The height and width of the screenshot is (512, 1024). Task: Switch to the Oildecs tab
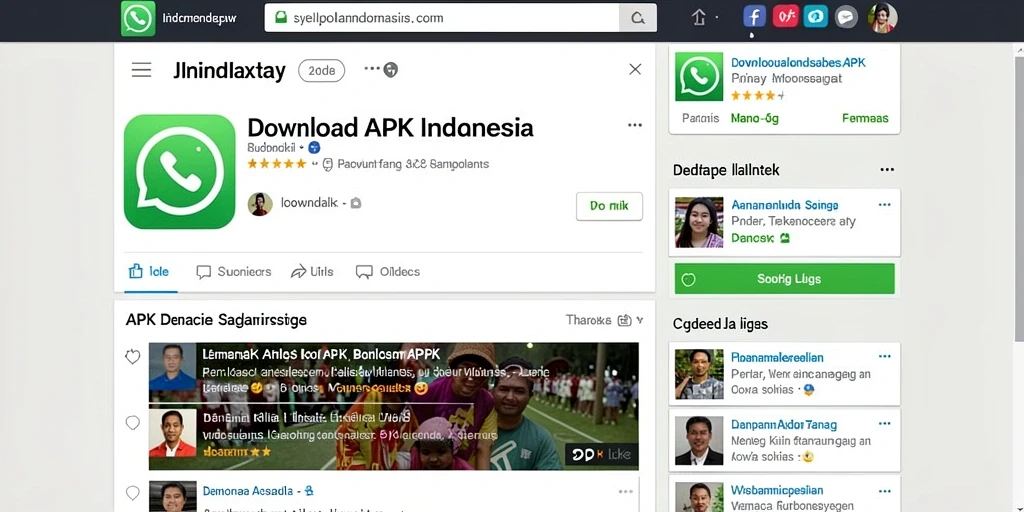pos(388,272)
